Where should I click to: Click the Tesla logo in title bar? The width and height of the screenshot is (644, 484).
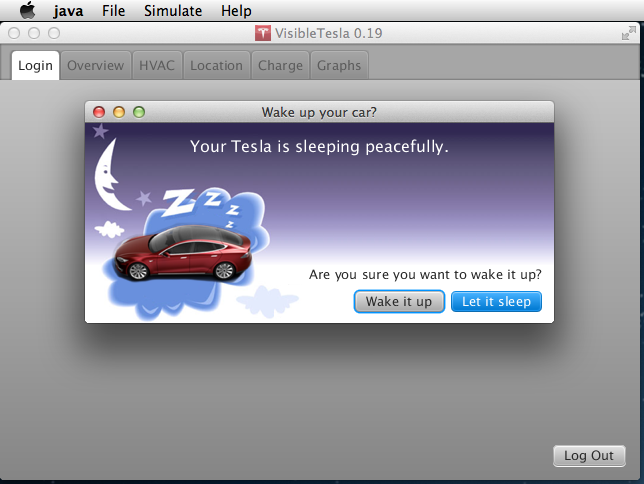click(x=263, y=33)
